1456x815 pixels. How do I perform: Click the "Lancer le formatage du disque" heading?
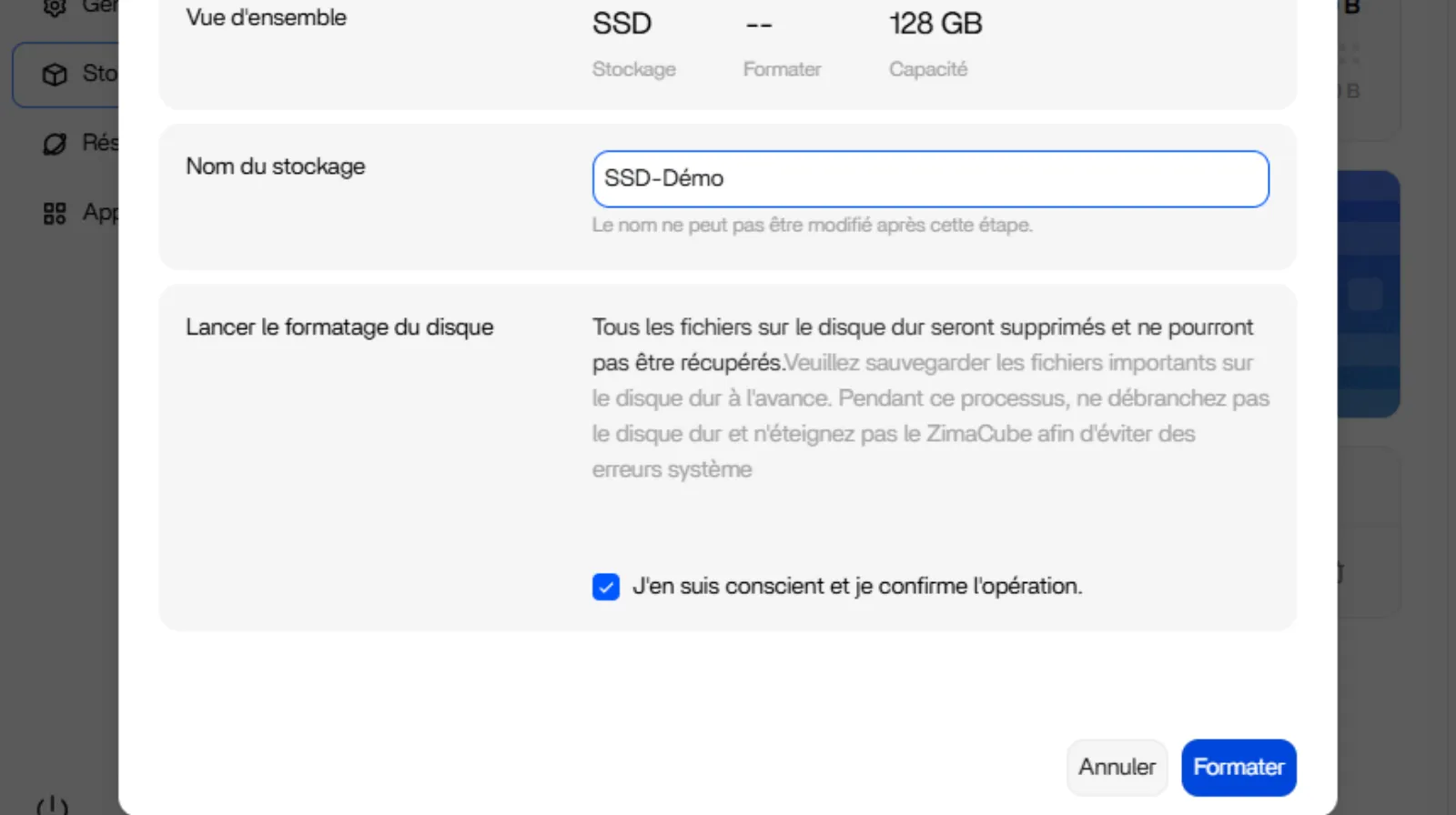(339, 327)
